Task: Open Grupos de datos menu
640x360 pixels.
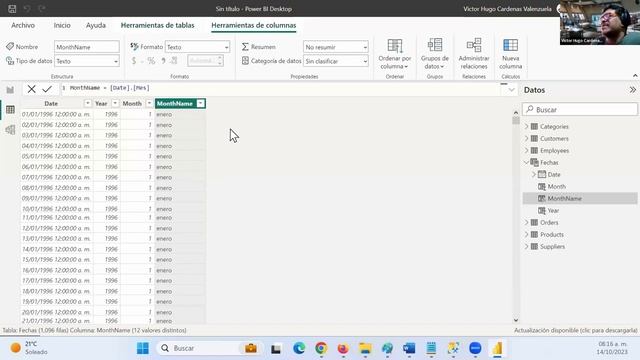Action: (435, 54)
